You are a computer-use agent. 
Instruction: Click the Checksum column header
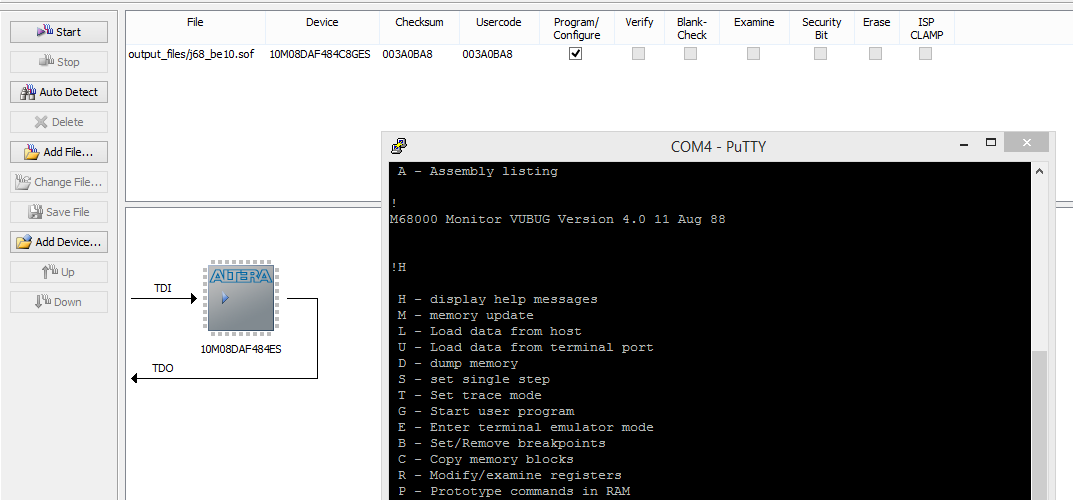(419, 28)
